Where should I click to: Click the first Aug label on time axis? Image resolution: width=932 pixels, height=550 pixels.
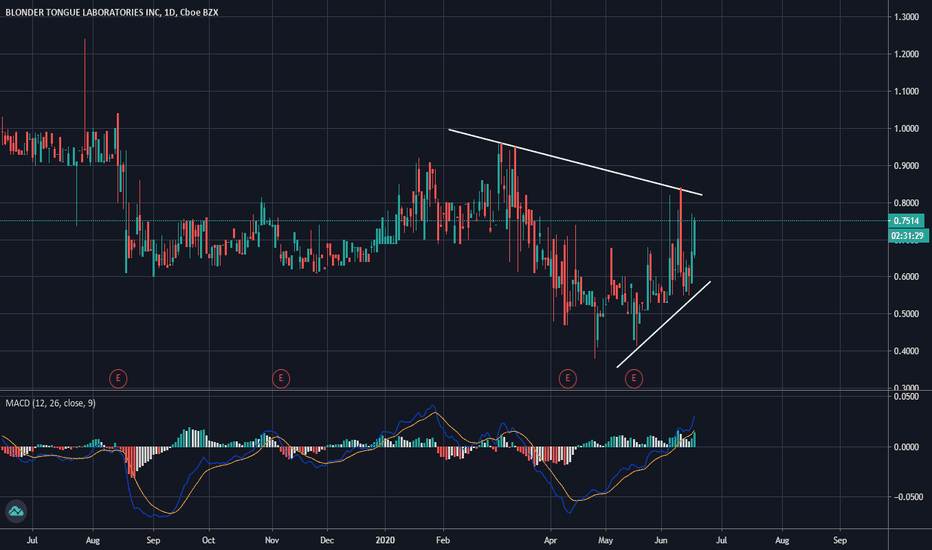tap(93, 540)
